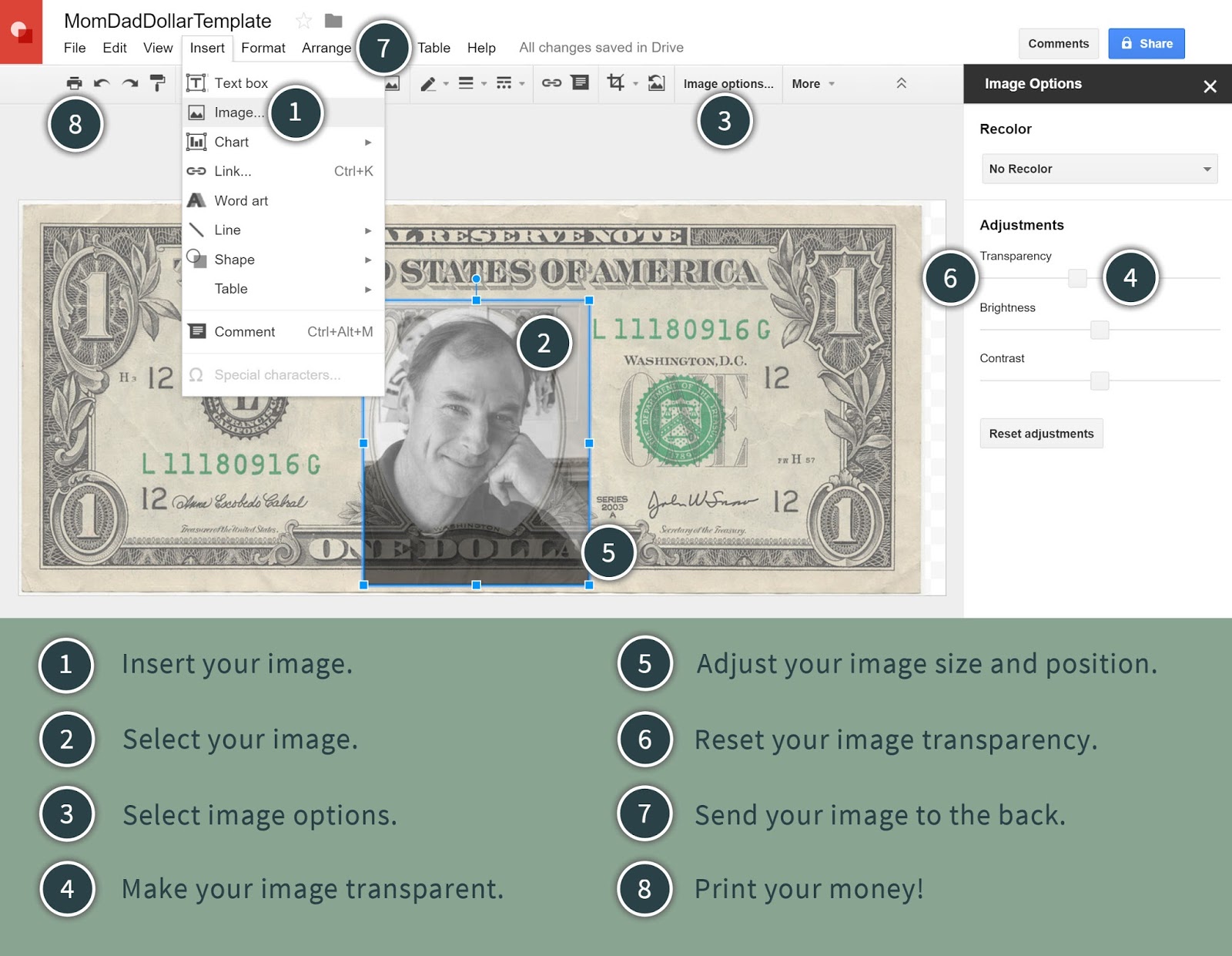Click the reset image toolbar icon
The width and height of the screenshot is (1232, 956).
point(656,82)
